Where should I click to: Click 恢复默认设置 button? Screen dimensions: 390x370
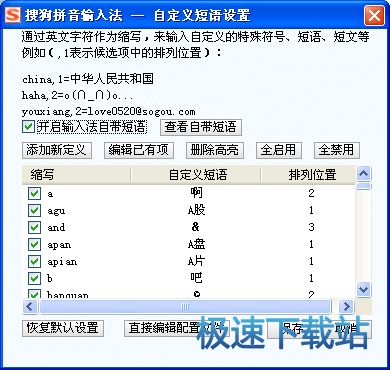pyautogui.click(x=63, y=328)
